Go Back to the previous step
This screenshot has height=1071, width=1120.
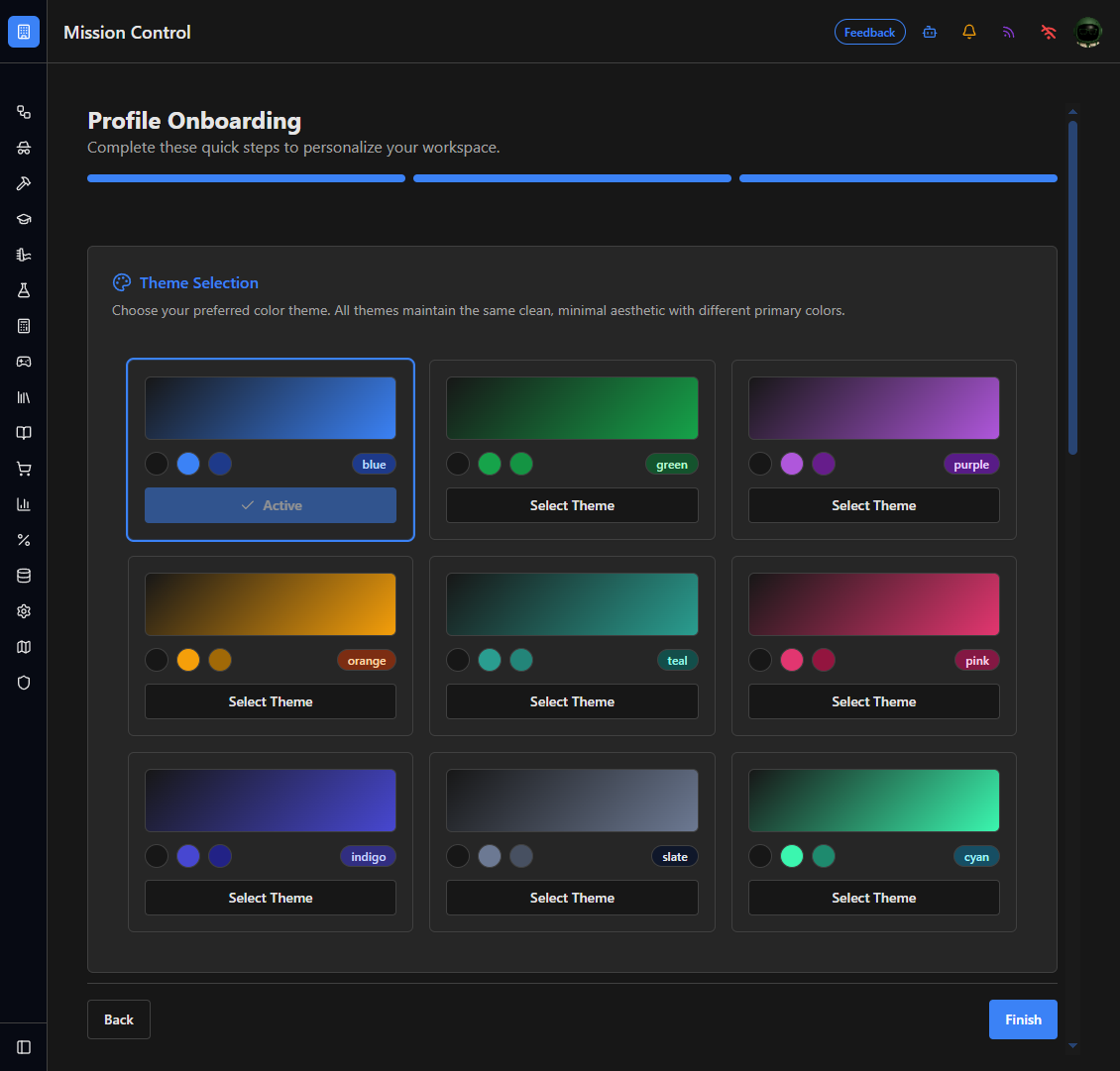tap(119, 1019)
